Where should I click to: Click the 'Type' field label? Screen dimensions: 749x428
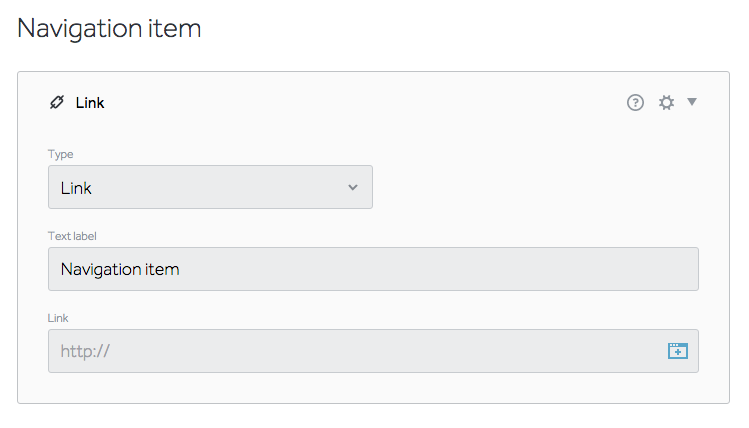coord(61,154)
